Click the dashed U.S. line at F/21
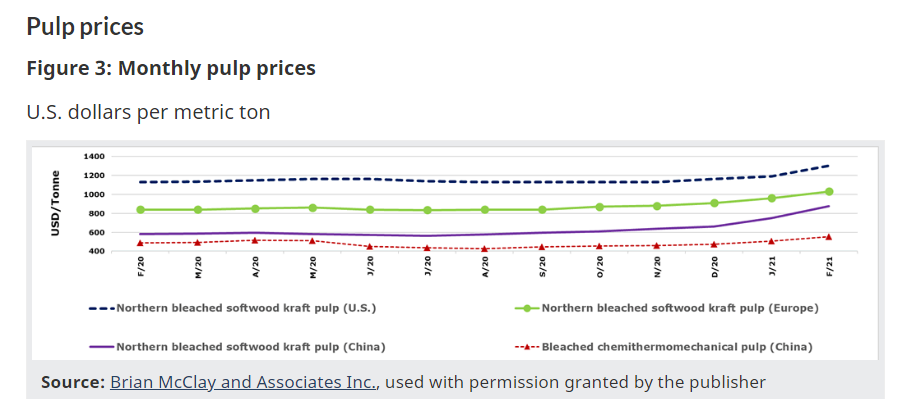 [827, 166]
